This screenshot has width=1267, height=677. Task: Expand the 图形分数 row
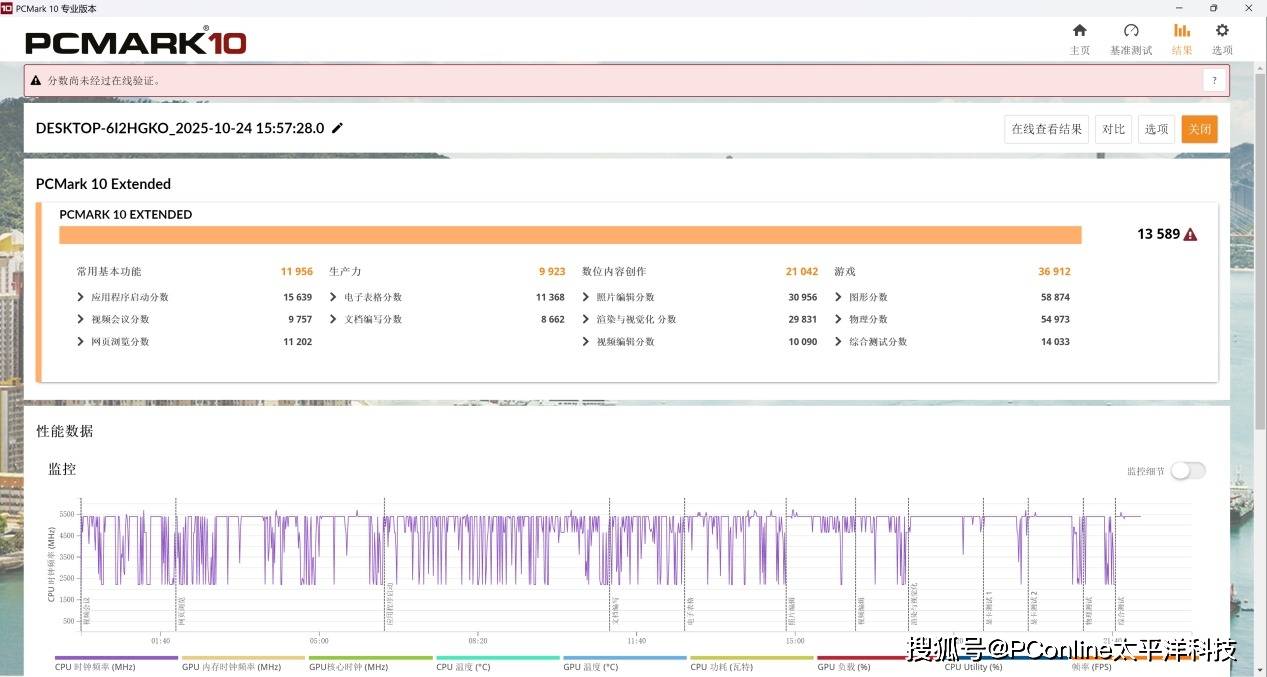tap(839, 297)
